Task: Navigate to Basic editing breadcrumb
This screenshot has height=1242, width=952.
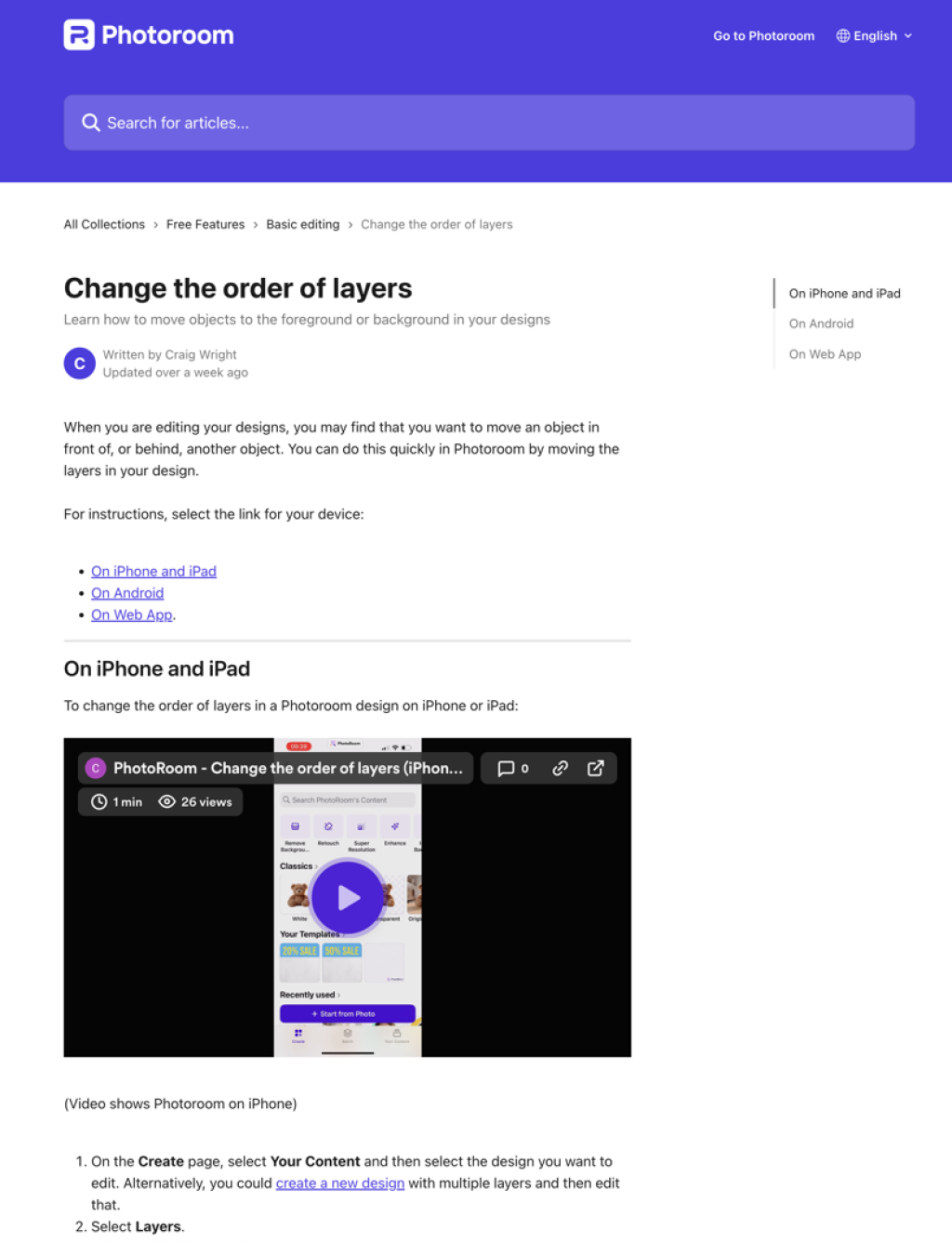Action: [x=302, y=225]
